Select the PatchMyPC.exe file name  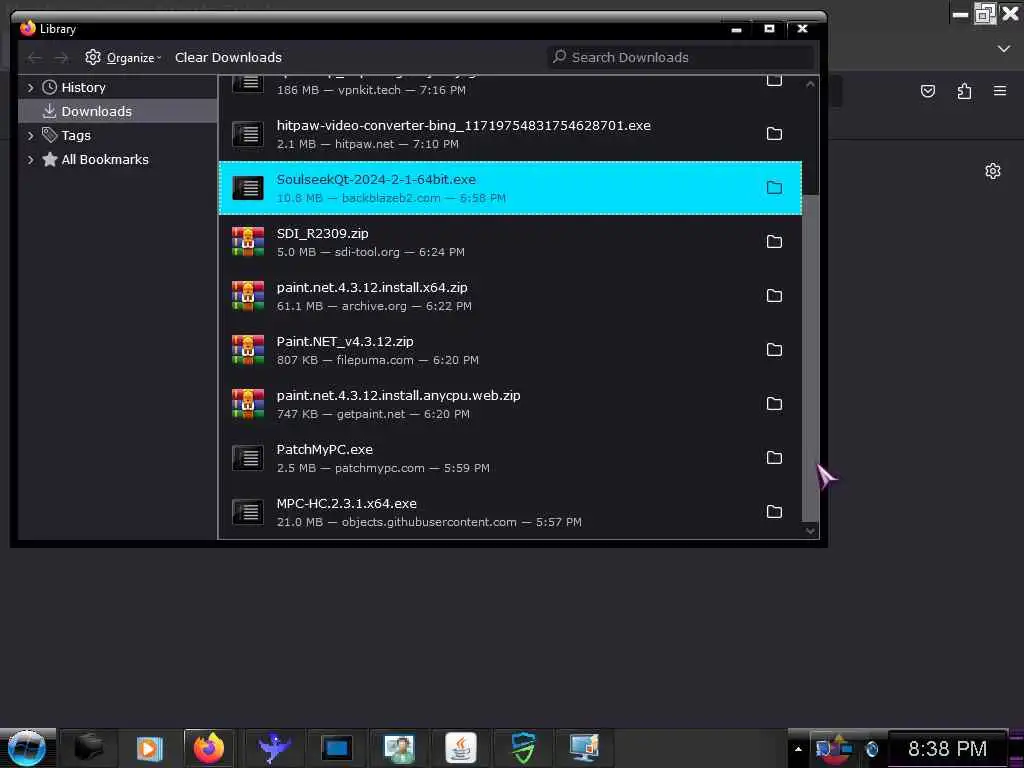pyautogui.click(x=324, y=449)
